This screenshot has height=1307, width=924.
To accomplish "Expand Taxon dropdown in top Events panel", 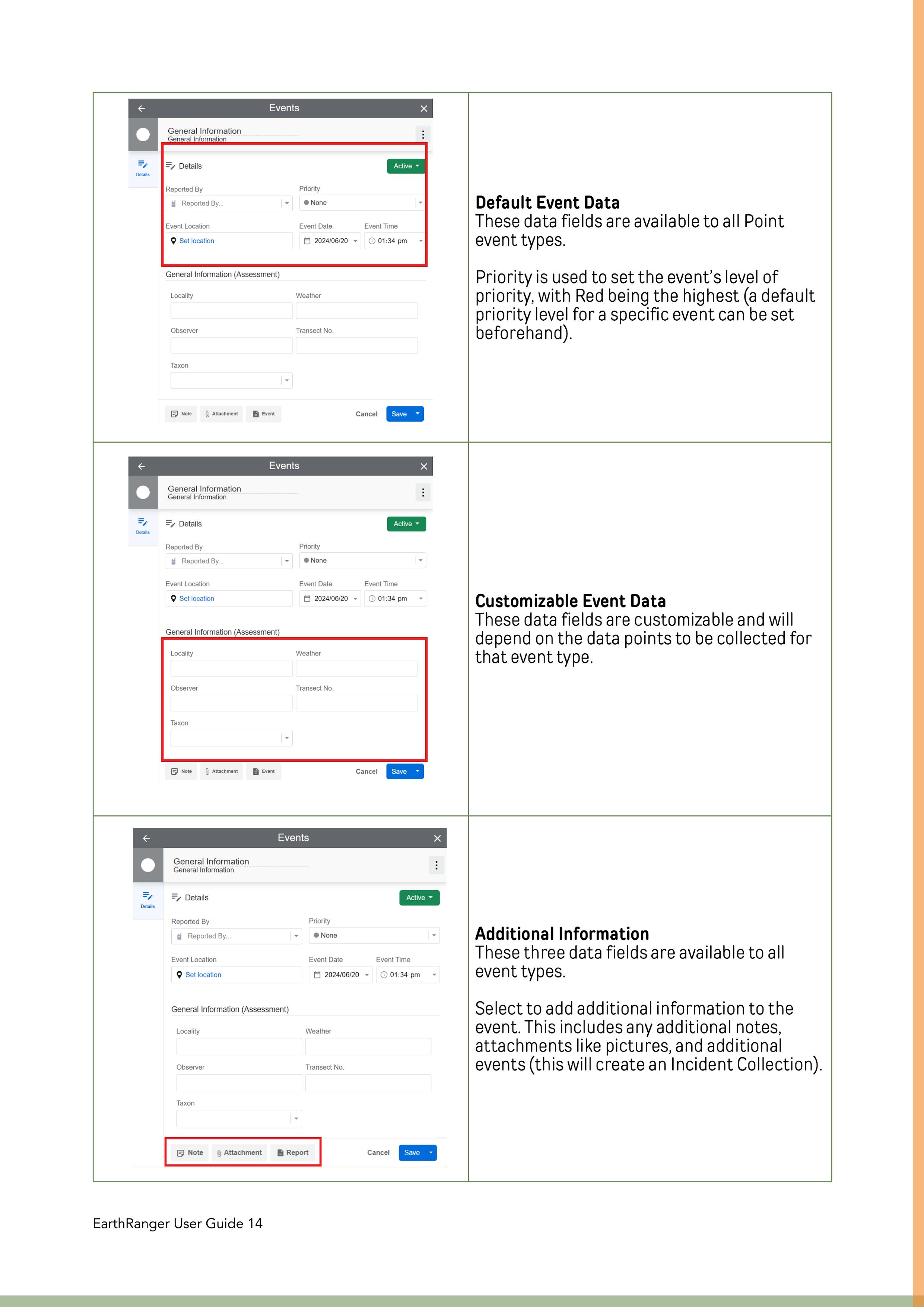I will (x=231, y=380).
